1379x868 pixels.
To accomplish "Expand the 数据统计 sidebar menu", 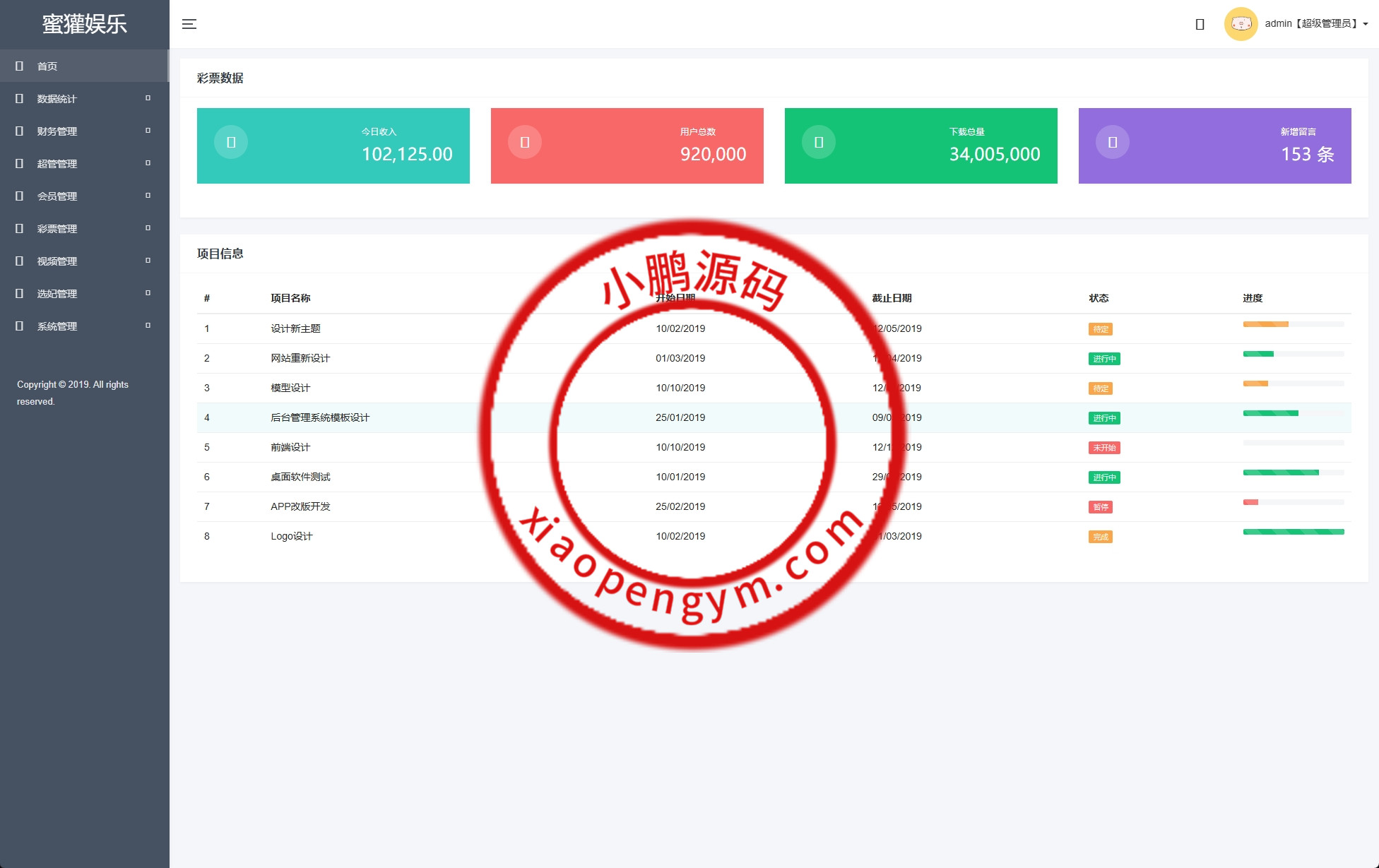I will point(57,99).
